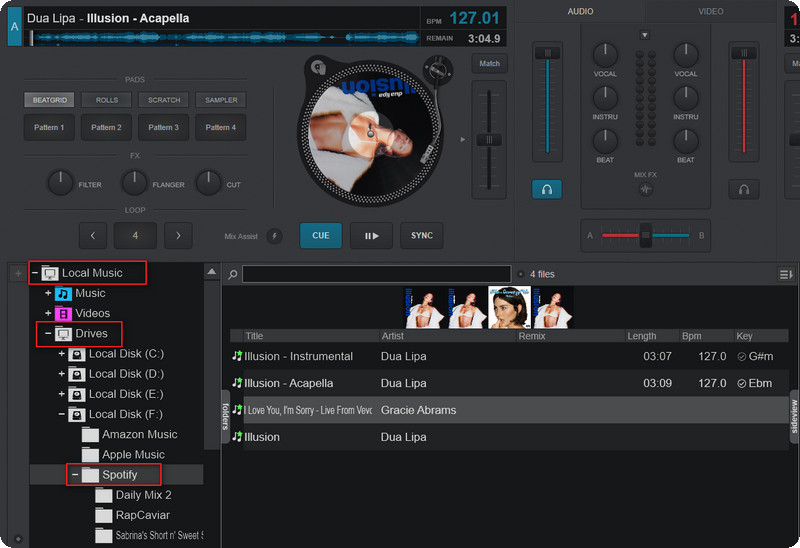
Task: Select the ROLLS pad mode
Action: (x=107, y=100)
